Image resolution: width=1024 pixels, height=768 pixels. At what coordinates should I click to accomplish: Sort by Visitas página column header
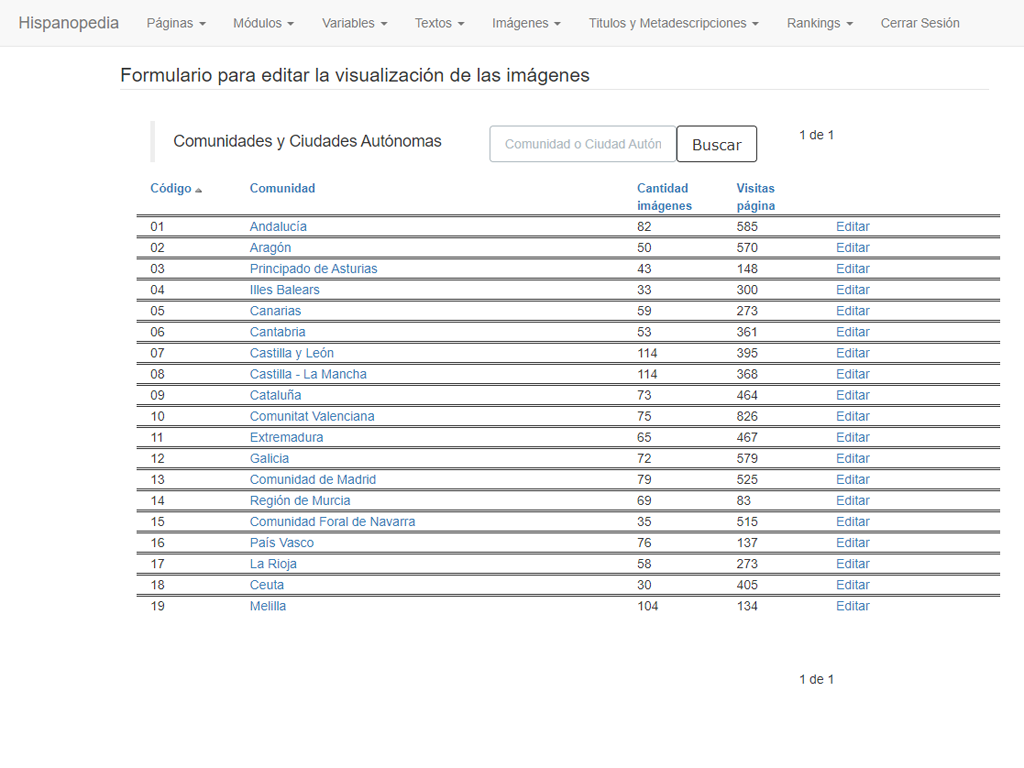click(x=756, y=197)
